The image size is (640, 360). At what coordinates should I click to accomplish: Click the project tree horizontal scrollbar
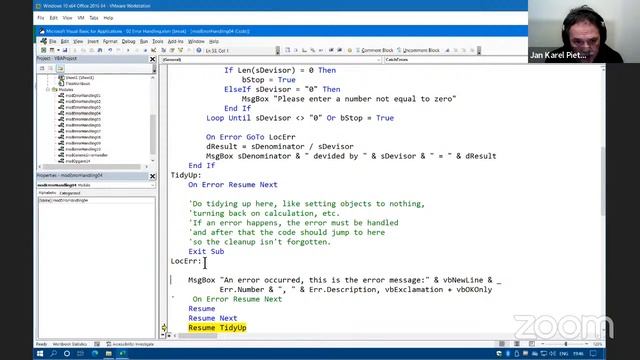(x=93, y=167)
